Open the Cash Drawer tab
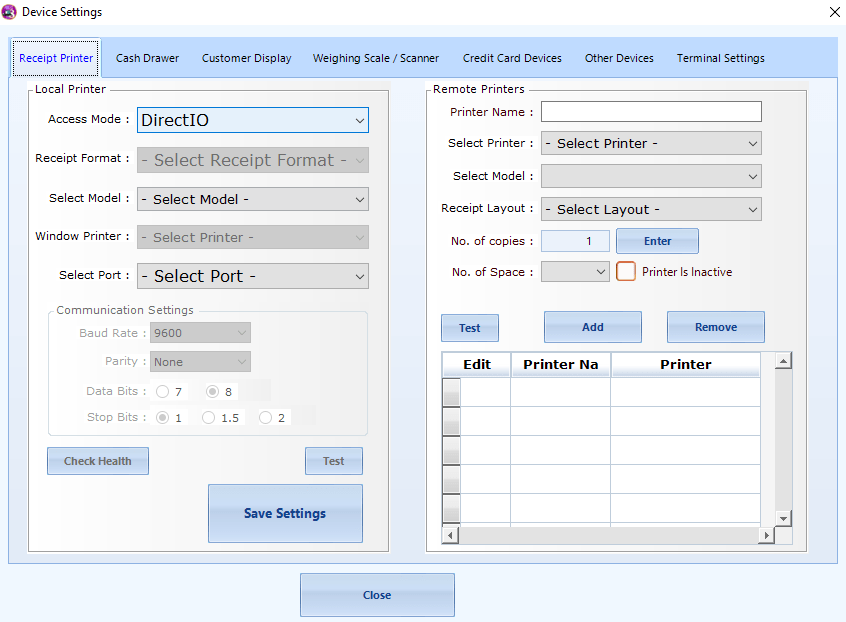Viewport: 846px width, 622px height. click(147, 58)
